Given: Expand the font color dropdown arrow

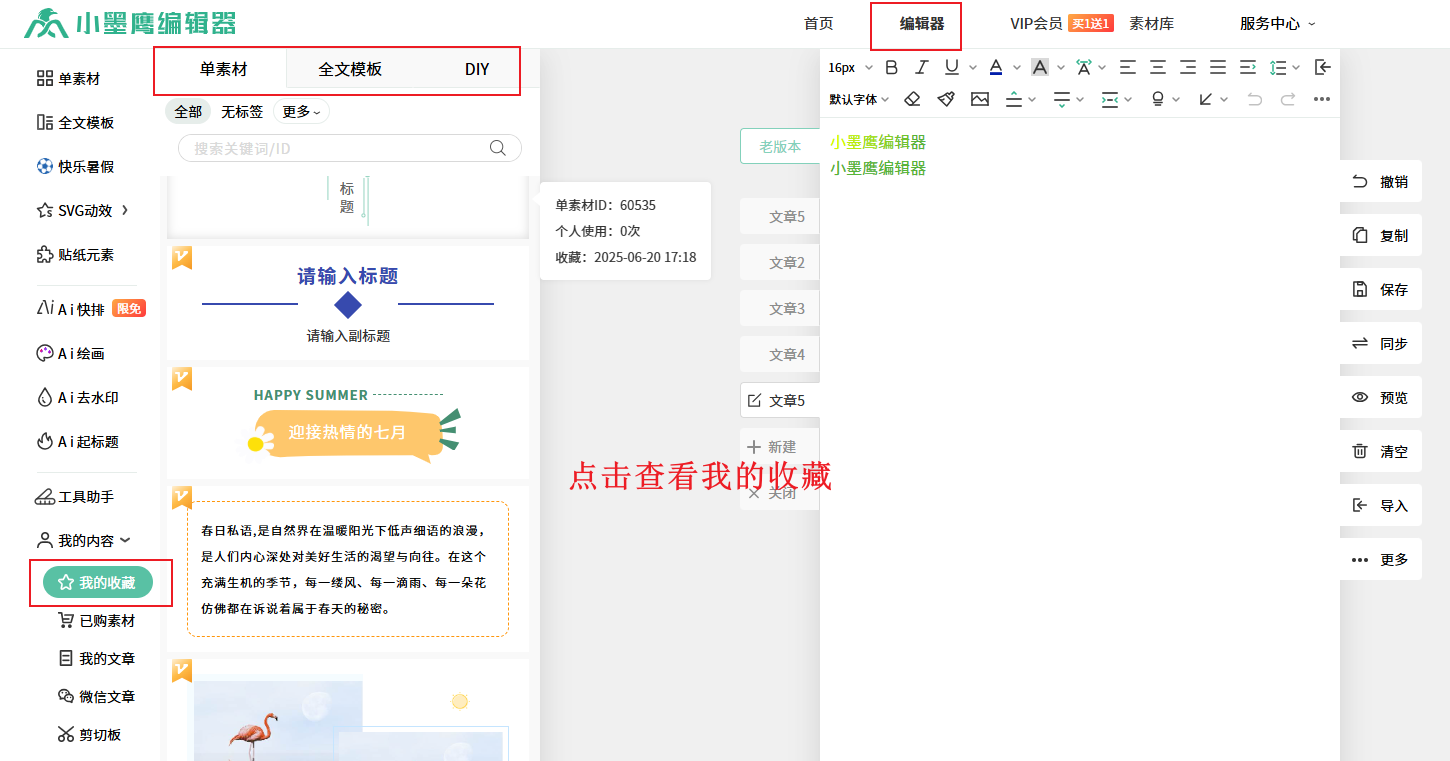Looking at the screenshot, I should click(x=1016, y=68).
